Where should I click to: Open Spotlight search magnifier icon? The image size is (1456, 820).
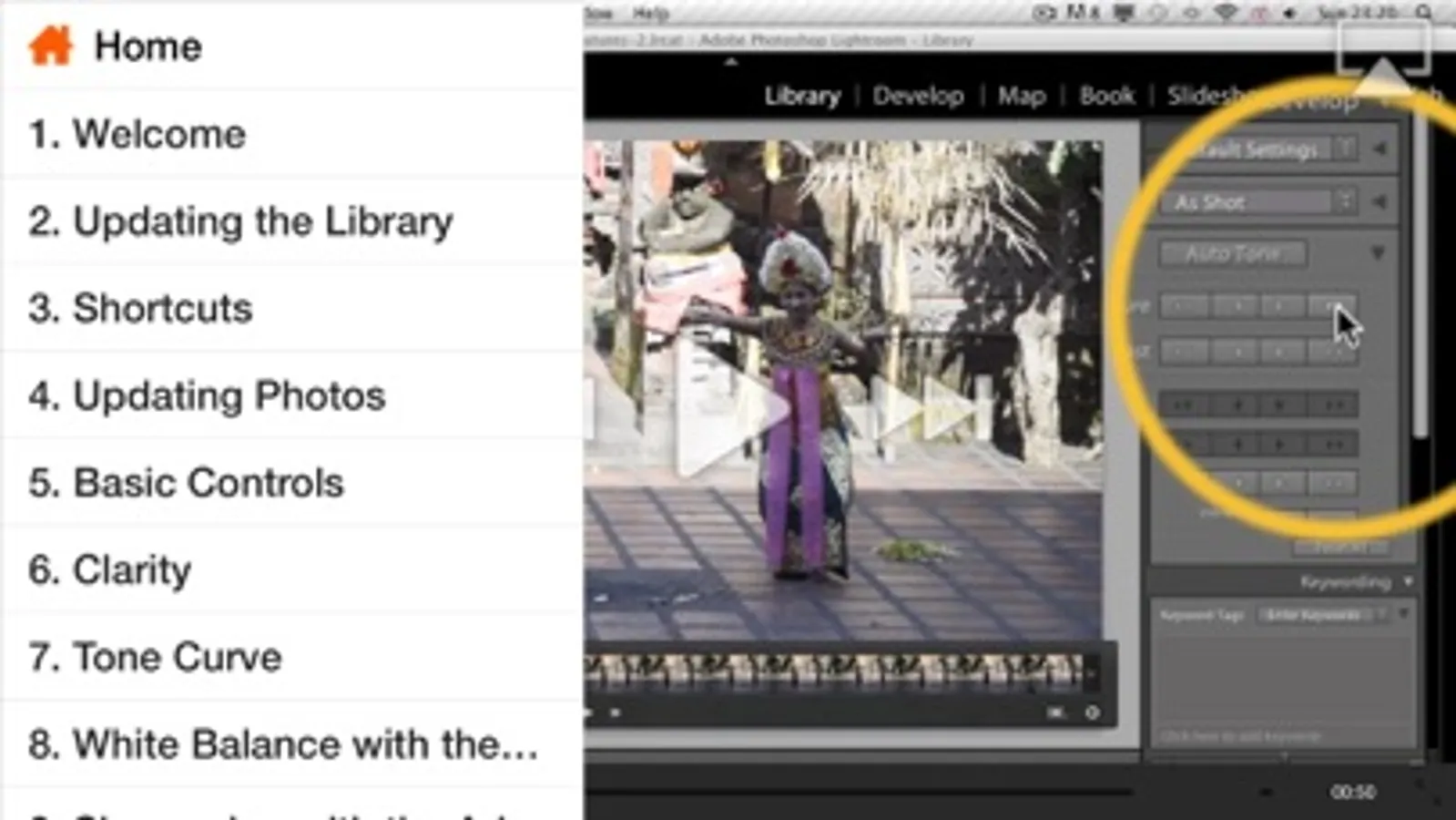coord(1424,13)
